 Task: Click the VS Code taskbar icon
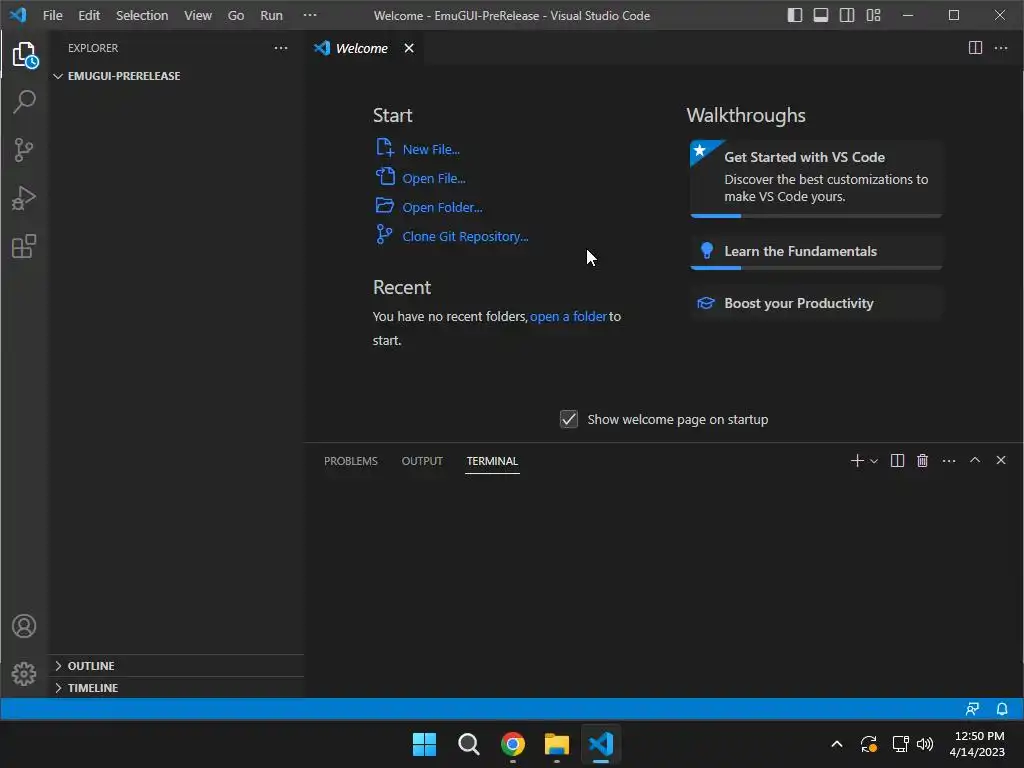coord(601,744)
